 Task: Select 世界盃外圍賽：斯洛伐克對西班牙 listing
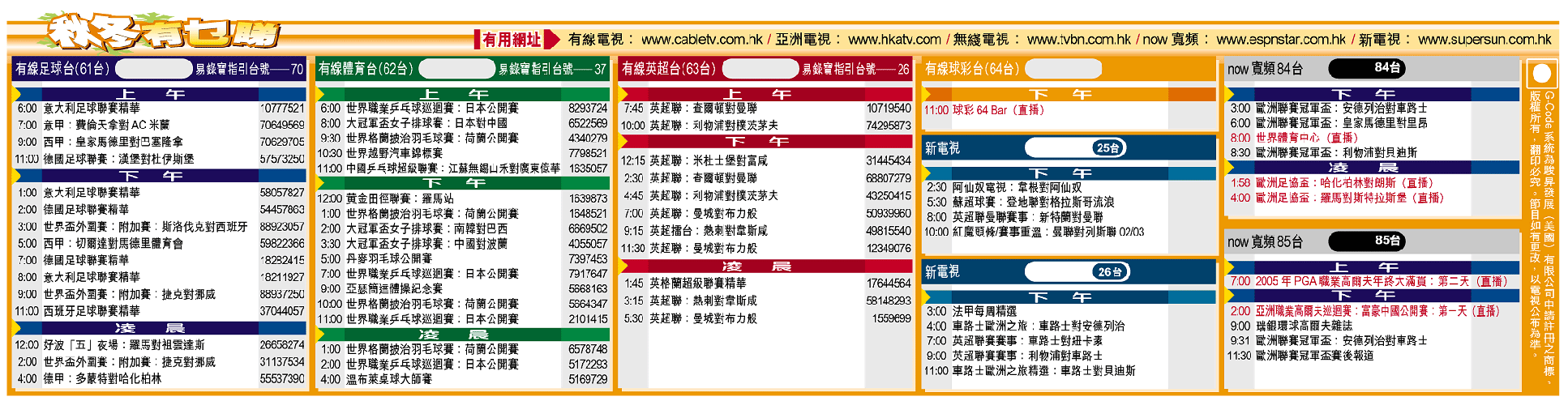[145, 227]
